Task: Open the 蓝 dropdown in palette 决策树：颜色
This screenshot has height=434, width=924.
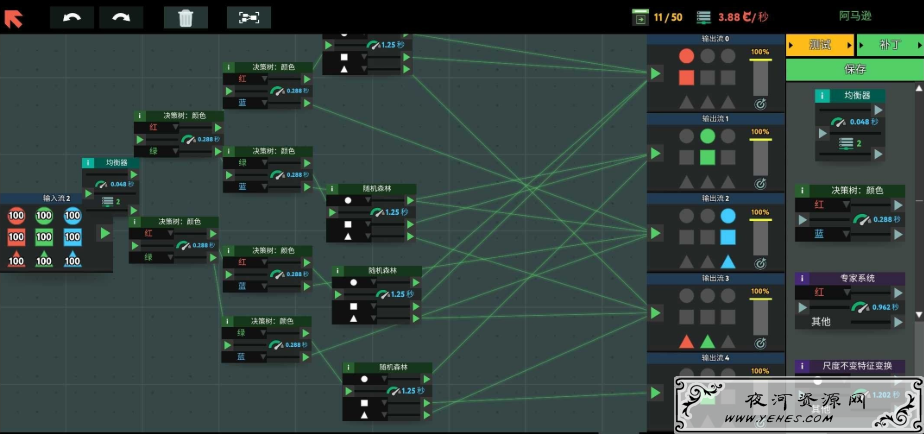Action: pos(823,234)
